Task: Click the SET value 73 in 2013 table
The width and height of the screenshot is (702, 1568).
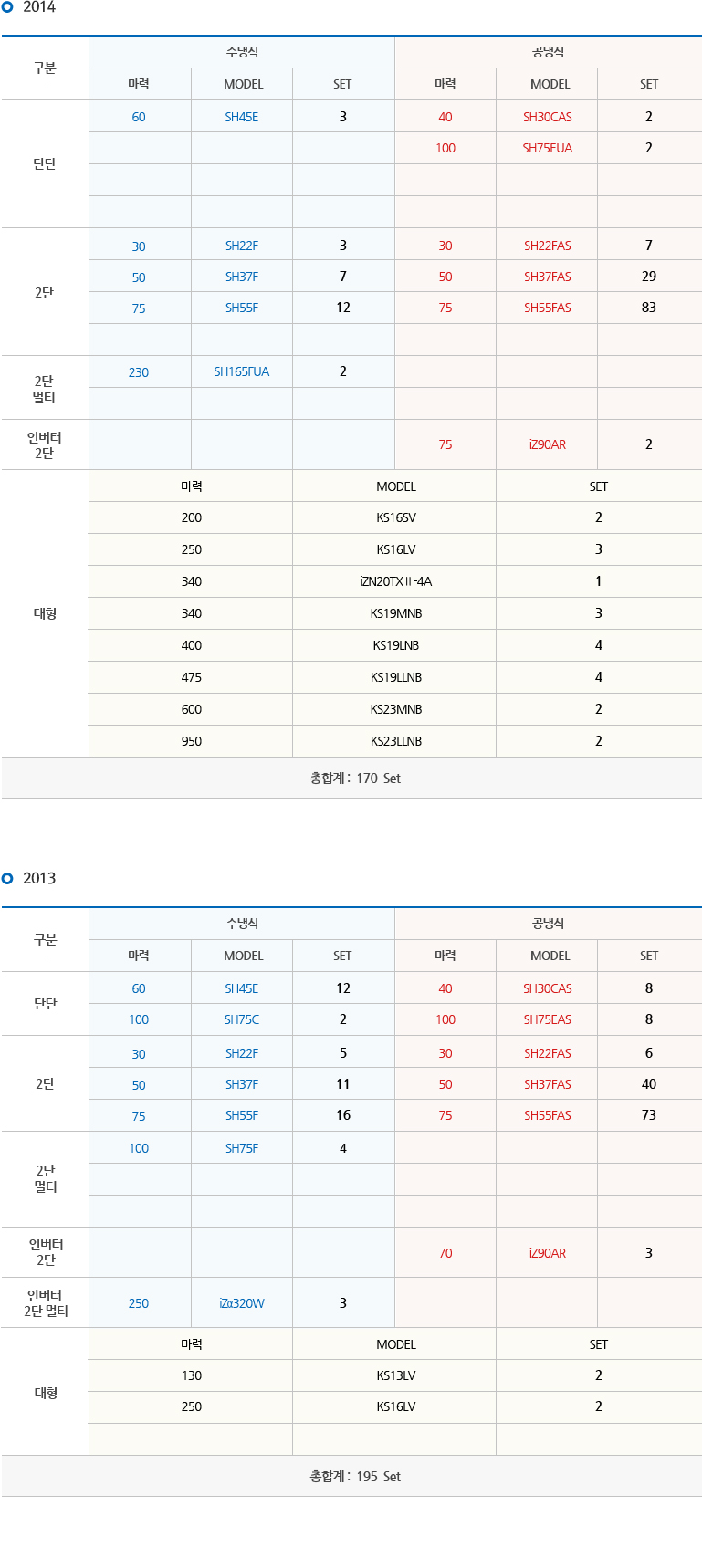Action: (649, 1115)
